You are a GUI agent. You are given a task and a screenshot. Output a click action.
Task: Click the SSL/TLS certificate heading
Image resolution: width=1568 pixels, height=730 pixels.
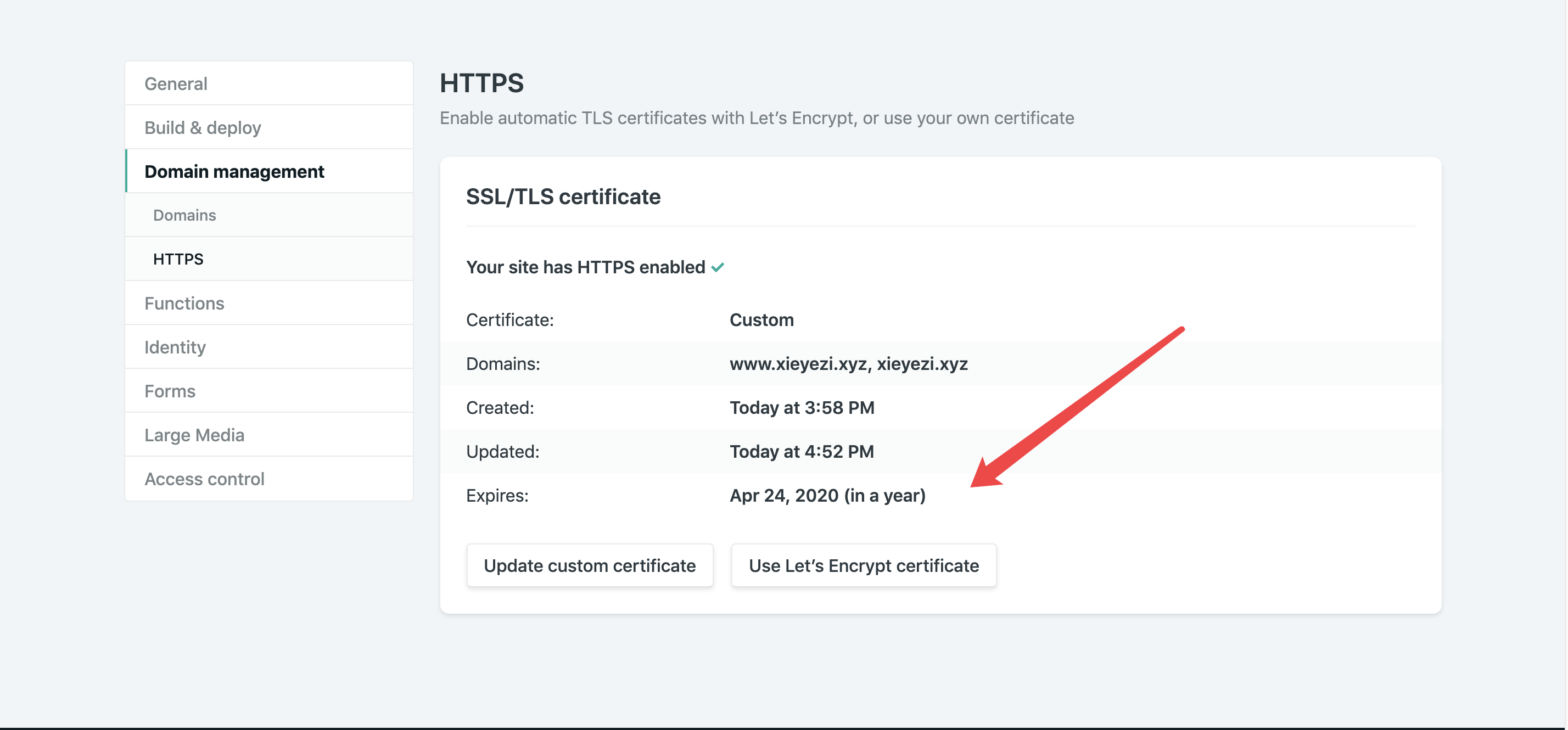coord(563,196)
